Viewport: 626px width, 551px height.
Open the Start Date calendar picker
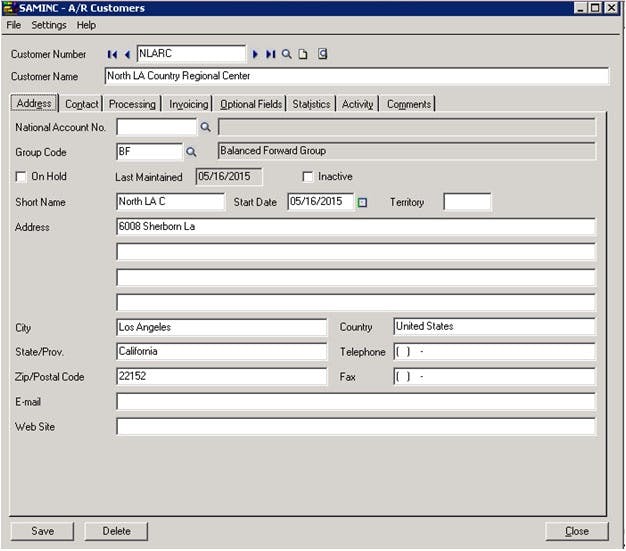click(x=362, y=202)
